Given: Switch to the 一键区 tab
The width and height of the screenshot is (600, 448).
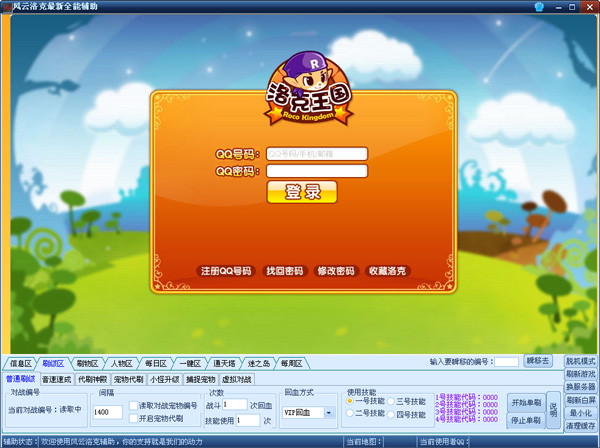Looking at the screenshot, I should click(x=190, y=363).
